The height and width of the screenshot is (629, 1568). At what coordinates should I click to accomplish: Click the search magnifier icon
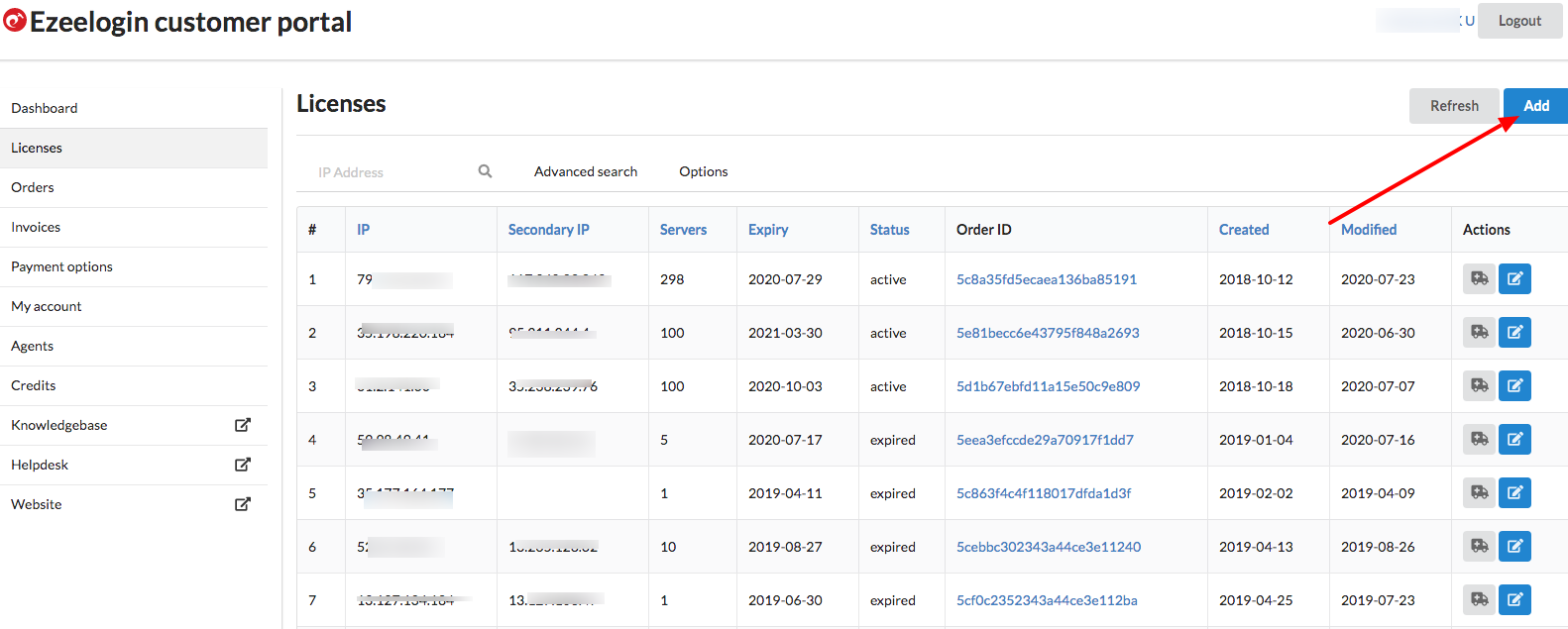[485, 171]
